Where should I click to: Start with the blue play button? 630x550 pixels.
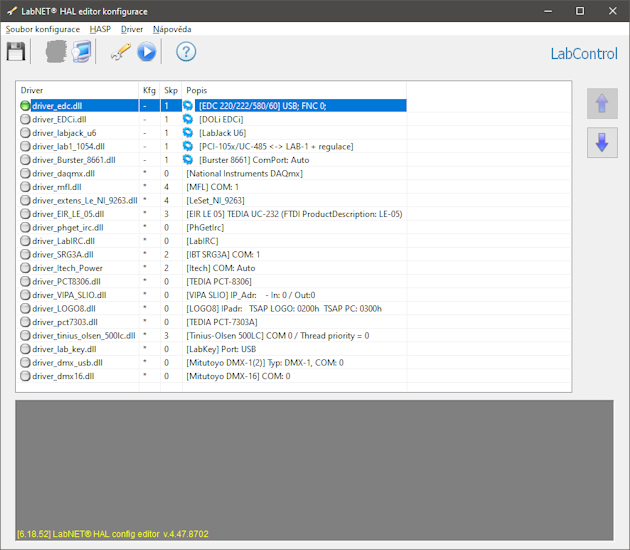point(147,52)
